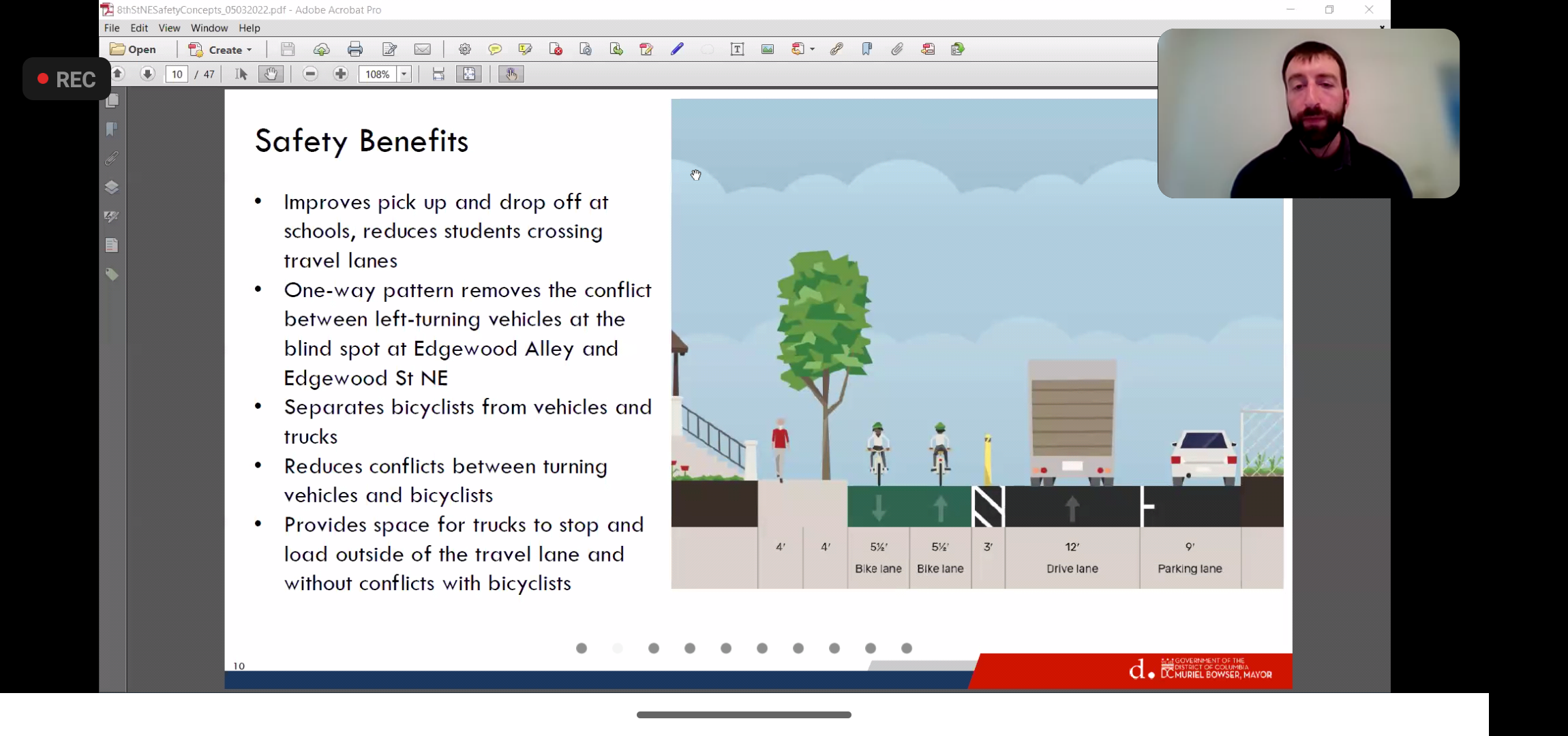Open the Window menu

[x=209, y=28]
